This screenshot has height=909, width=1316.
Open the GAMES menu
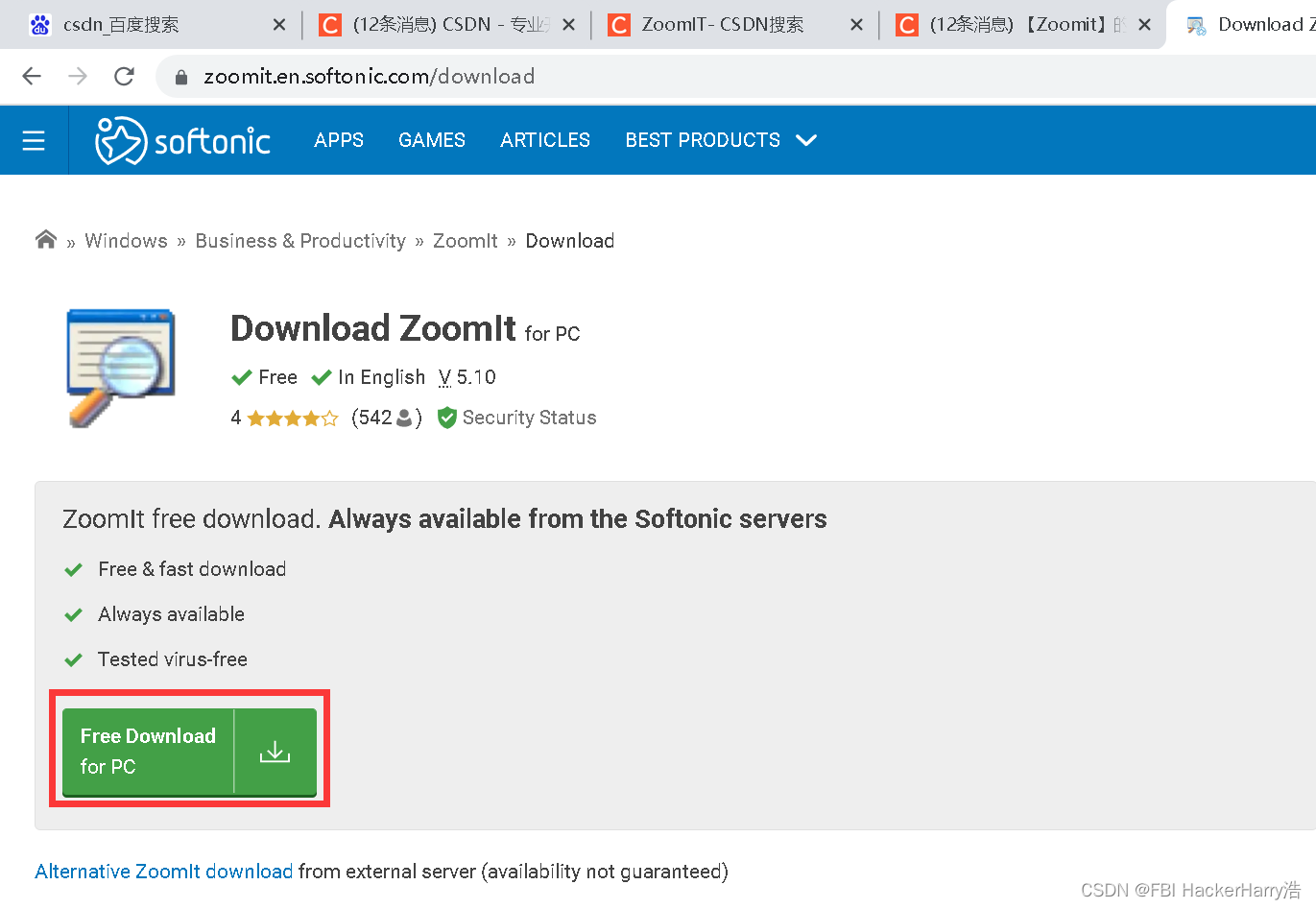click(x=431, y=140)
